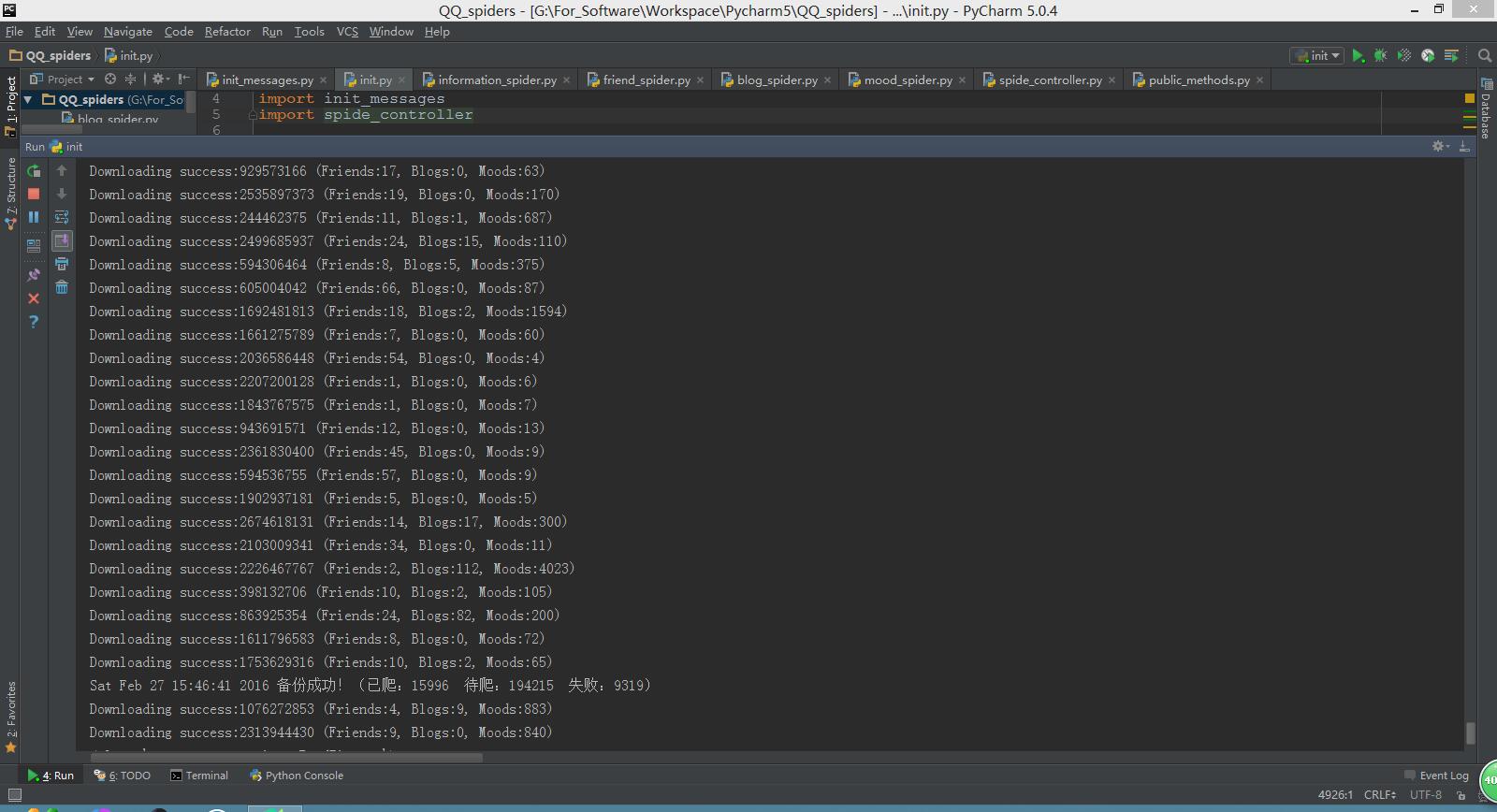Viewport: 1497px width, 812px height.
Task: Open the VCS menu
Action: pos(347,32)
